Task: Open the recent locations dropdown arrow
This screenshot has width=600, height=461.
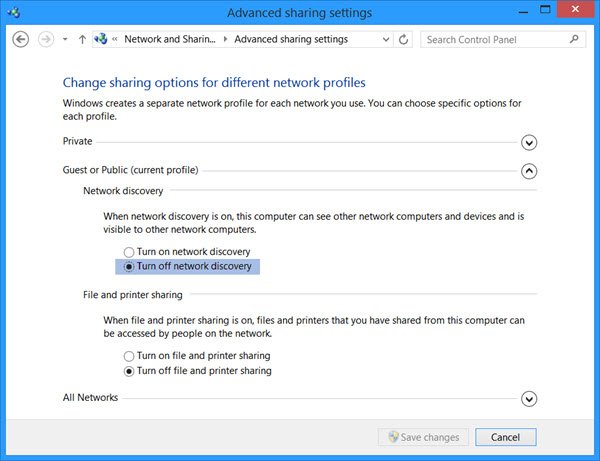Action: point(65,40)
